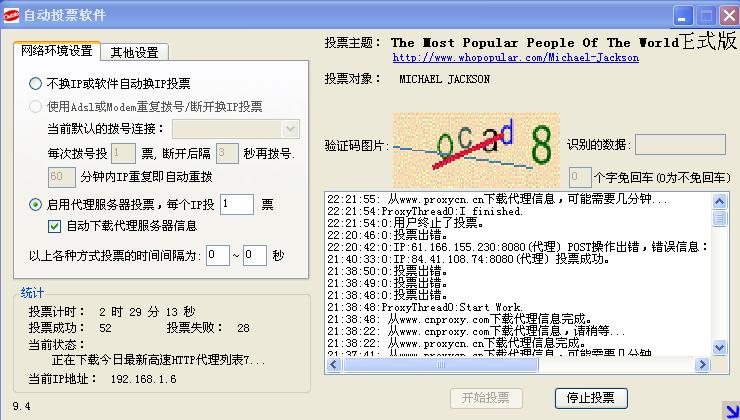740x420 pixels.
Task: Click status text 正在下载今日最新高速HTTP代理列表7...
Action: coord(159,361)
